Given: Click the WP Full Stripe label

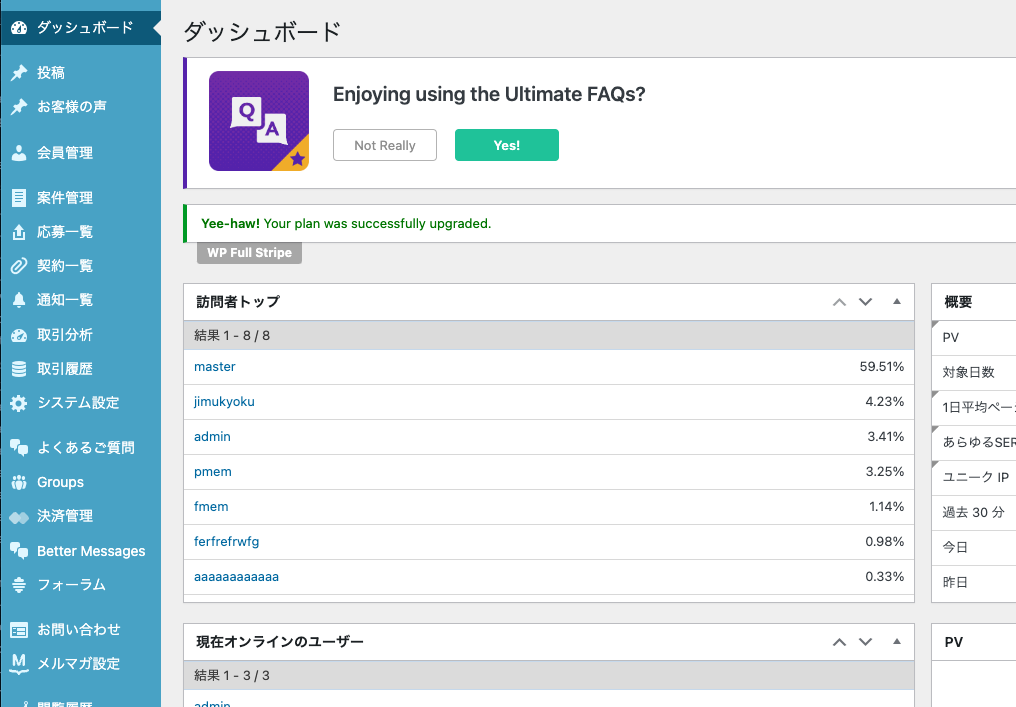Looking at the screenshot, I should (249, 253).
